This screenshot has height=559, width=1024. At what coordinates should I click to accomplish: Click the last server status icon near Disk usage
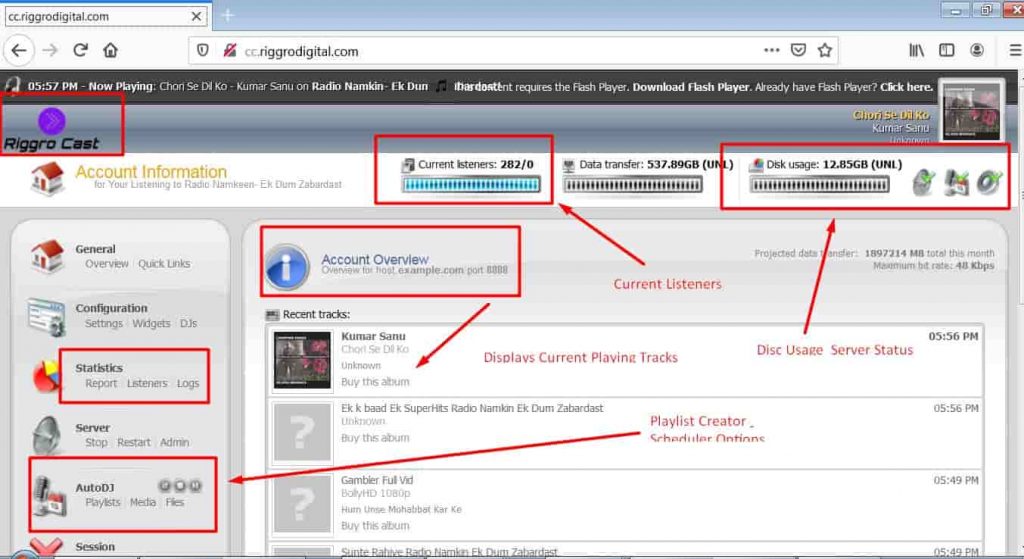click(989, 182)
